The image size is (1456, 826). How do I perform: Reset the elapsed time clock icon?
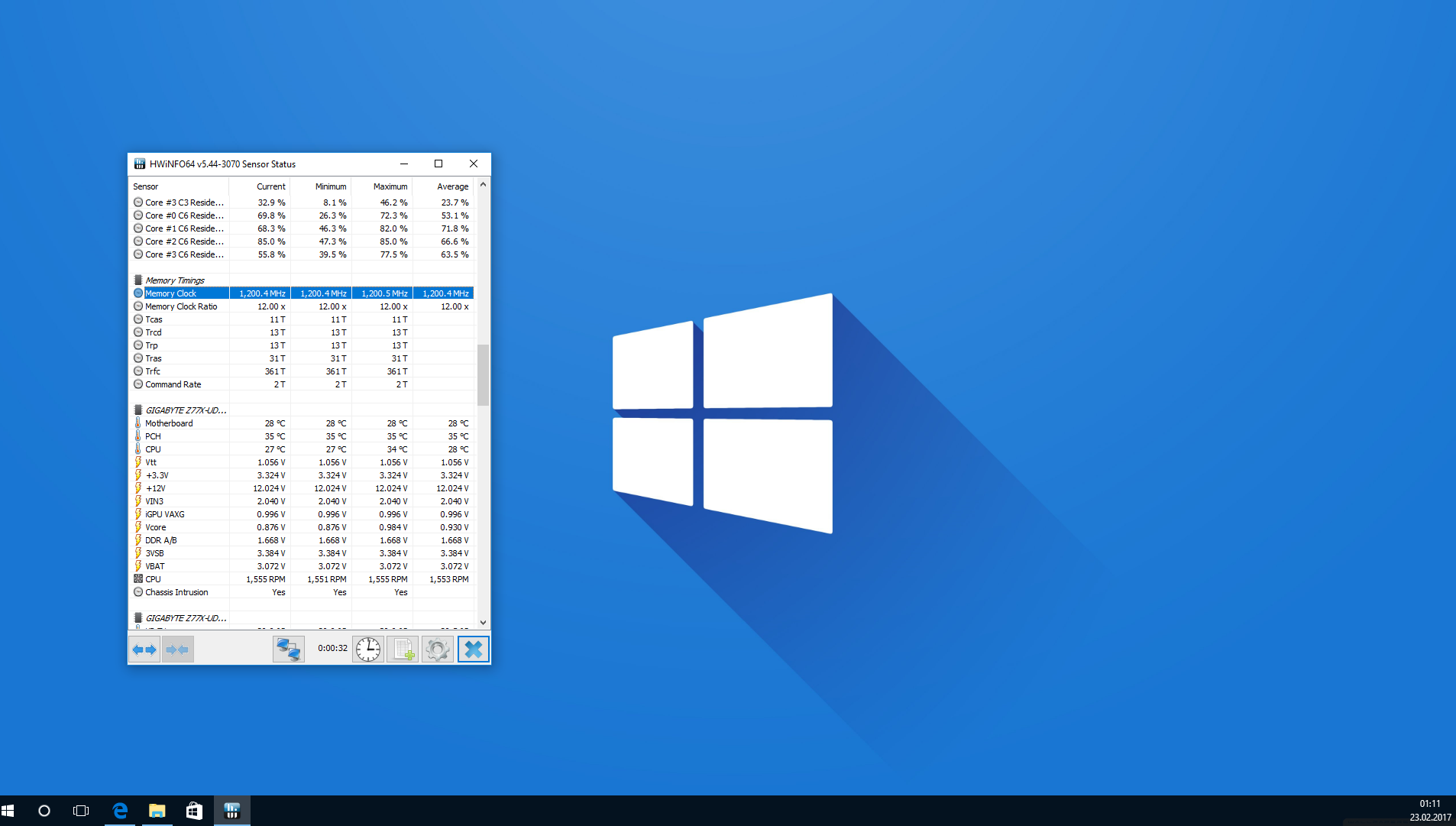(x=368, y=649)
